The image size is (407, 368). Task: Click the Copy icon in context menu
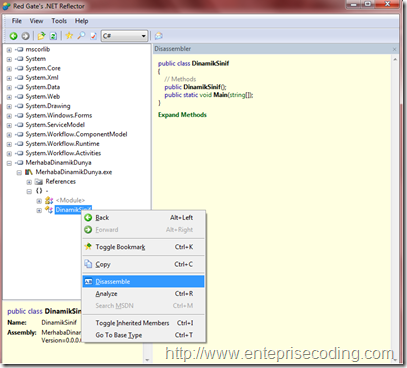pos(88,264)
